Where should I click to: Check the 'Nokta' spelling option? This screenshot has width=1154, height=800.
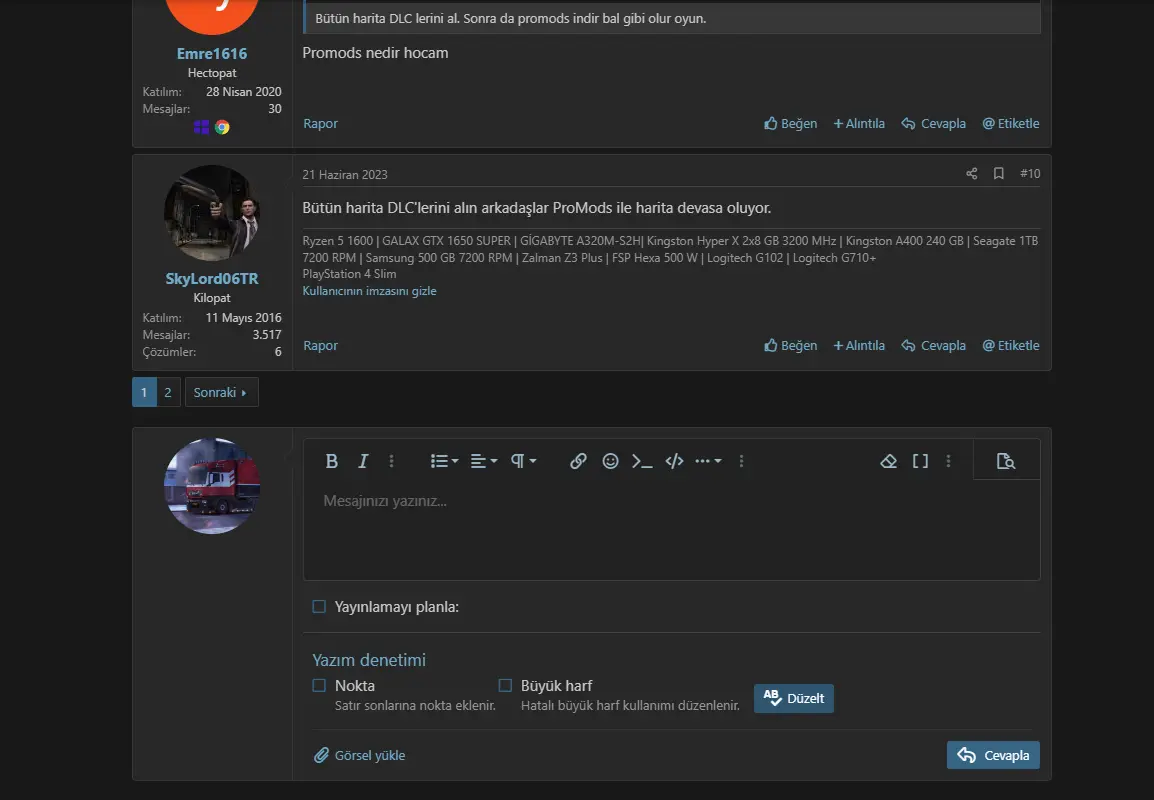click(x=319, y=685)
